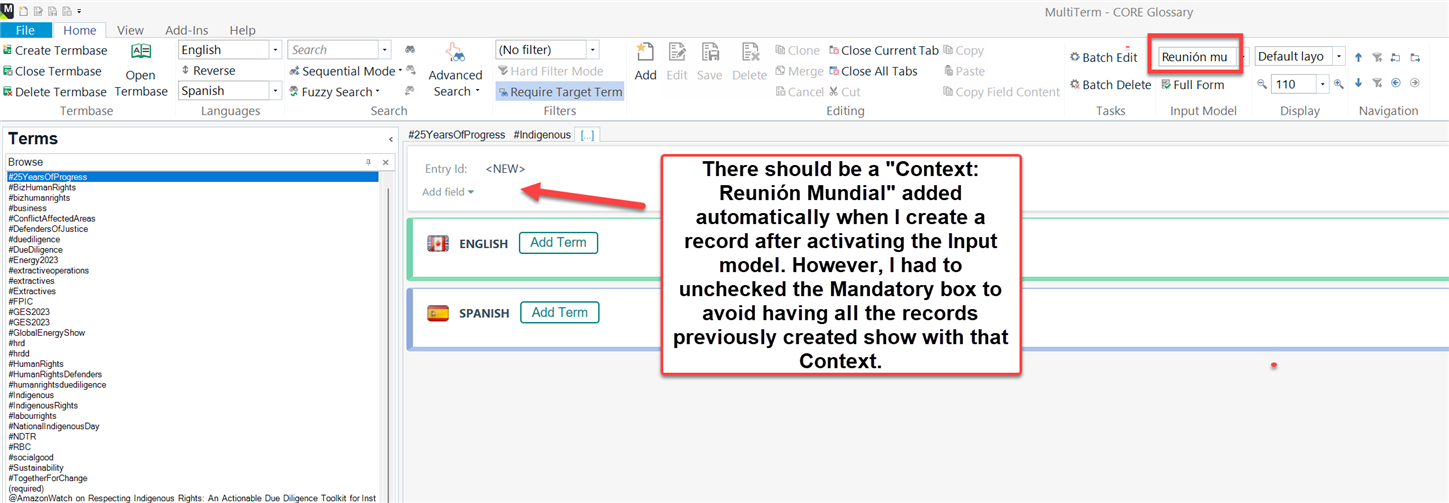Screen dimensions: 1449x503
Task: Switch to the Home ribbon tab
Action: (x=80, y=31)
